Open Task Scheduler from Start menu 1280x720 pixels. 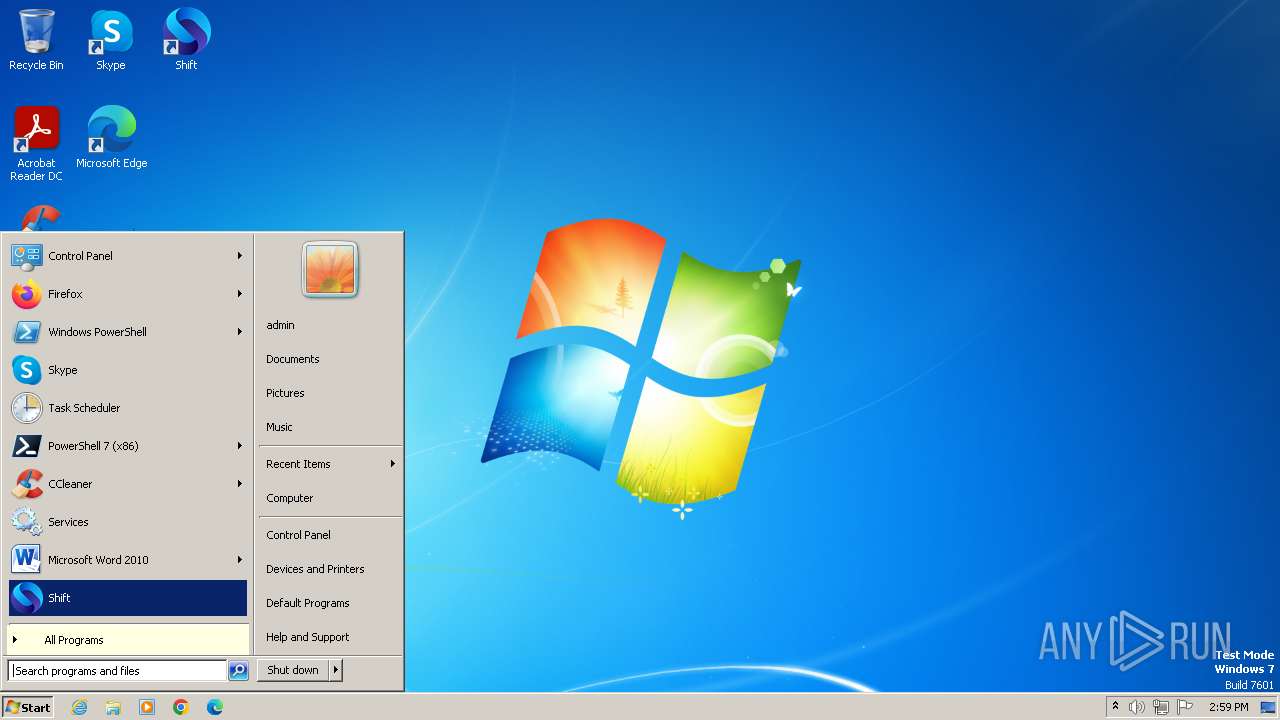[x=128, y=408]
